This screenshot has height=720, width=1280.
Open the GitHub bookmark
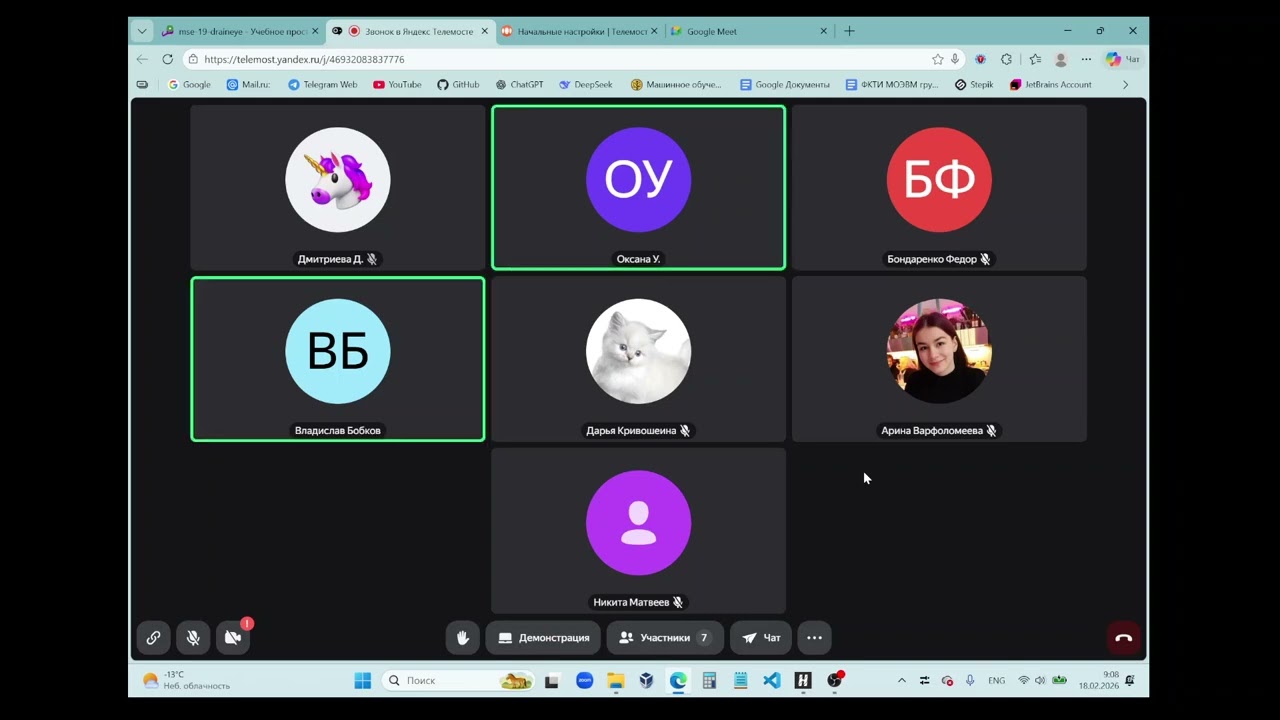pos(458,85)
